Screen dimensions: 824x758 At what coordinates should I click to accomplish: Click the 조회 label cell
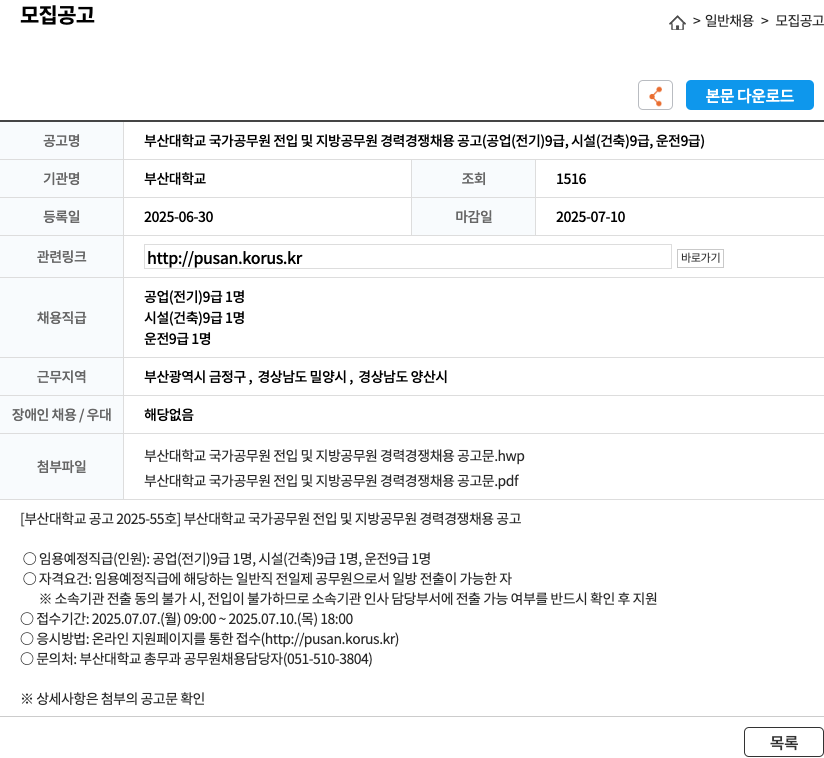[473, 179]
